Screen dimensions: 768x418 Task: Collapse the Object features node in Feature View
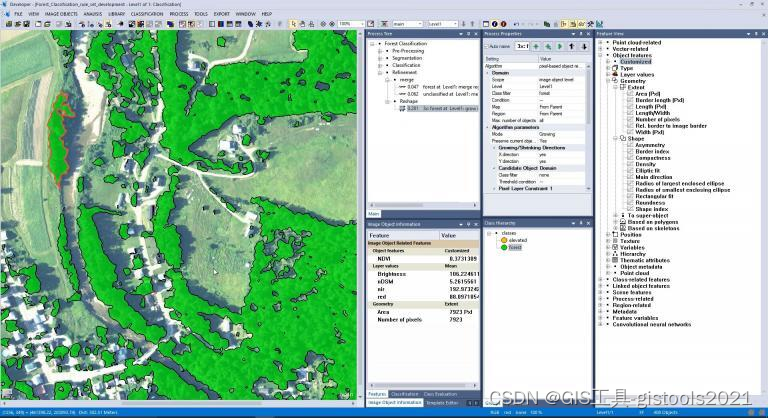600,55
